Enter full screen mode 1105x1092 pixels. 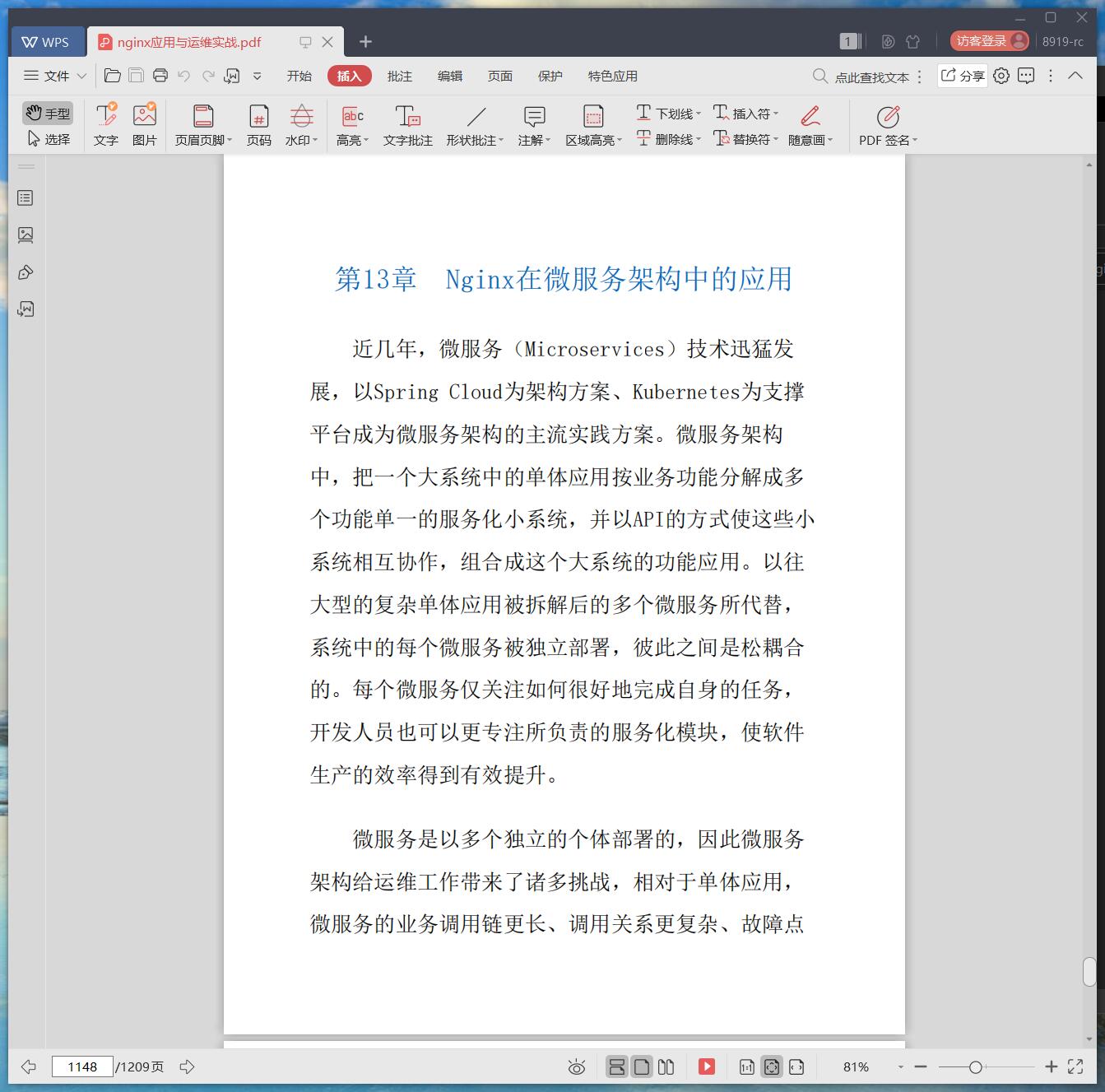[1075, 1066]
